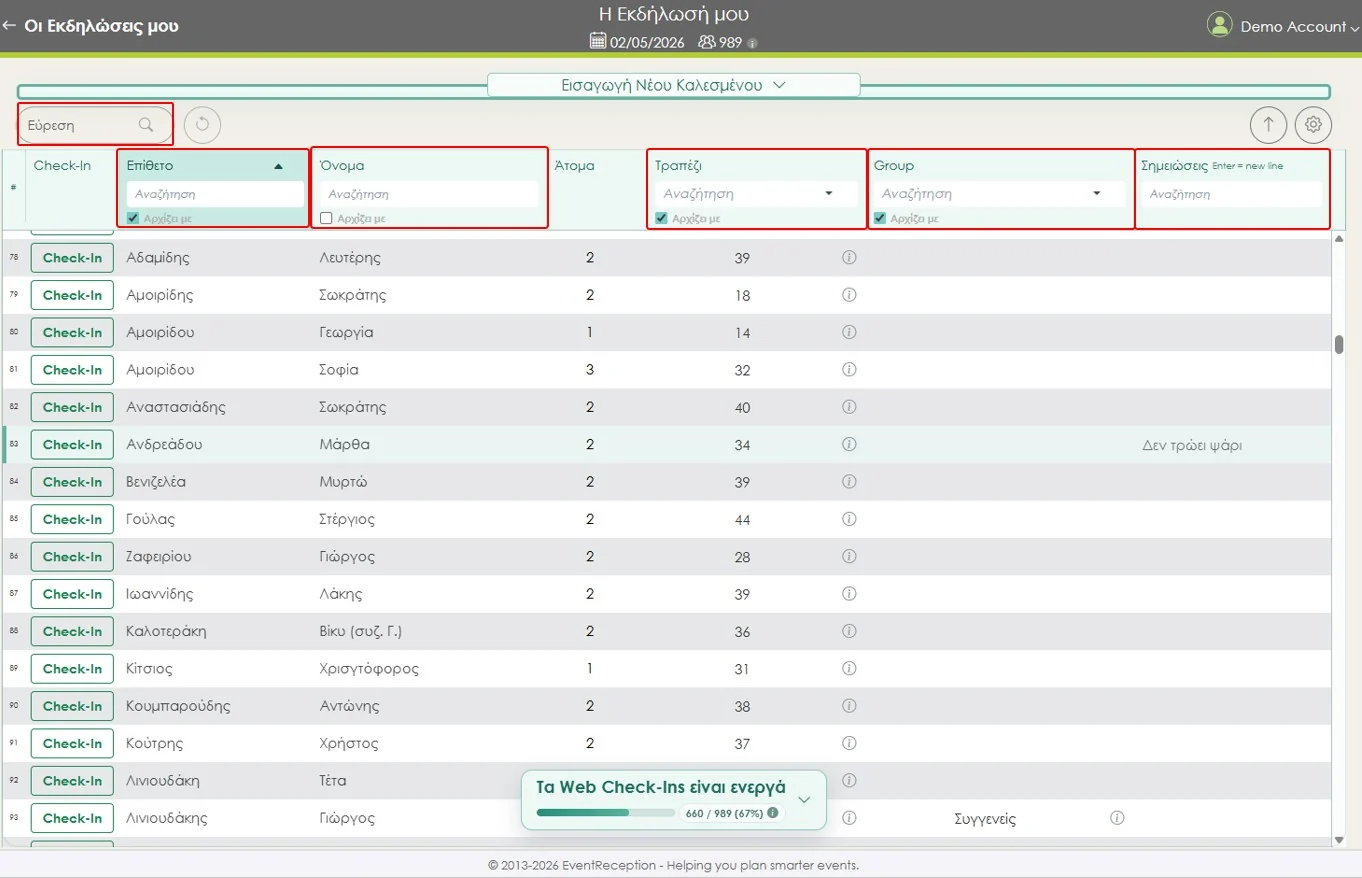Image resolution: width=1362 pixels, height=878 pixels.
Task: Click the magnifier icon in the Εύρεση box
Action: click(x=146, y=125)
